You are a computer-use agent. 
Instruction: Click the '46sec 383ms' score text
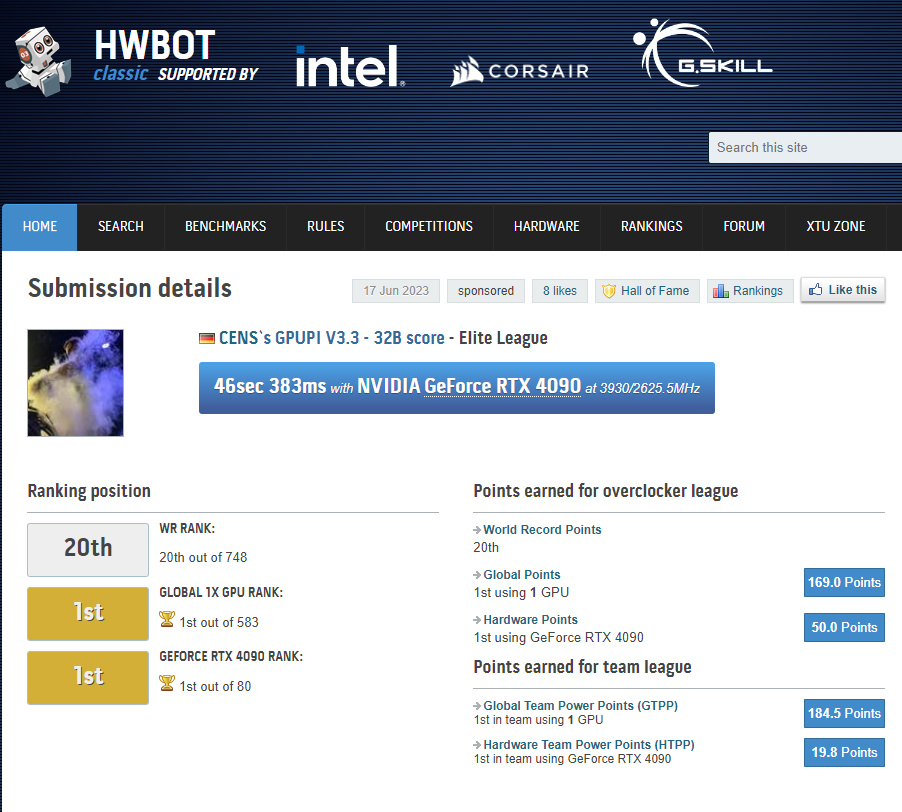(x=270, y=386)
